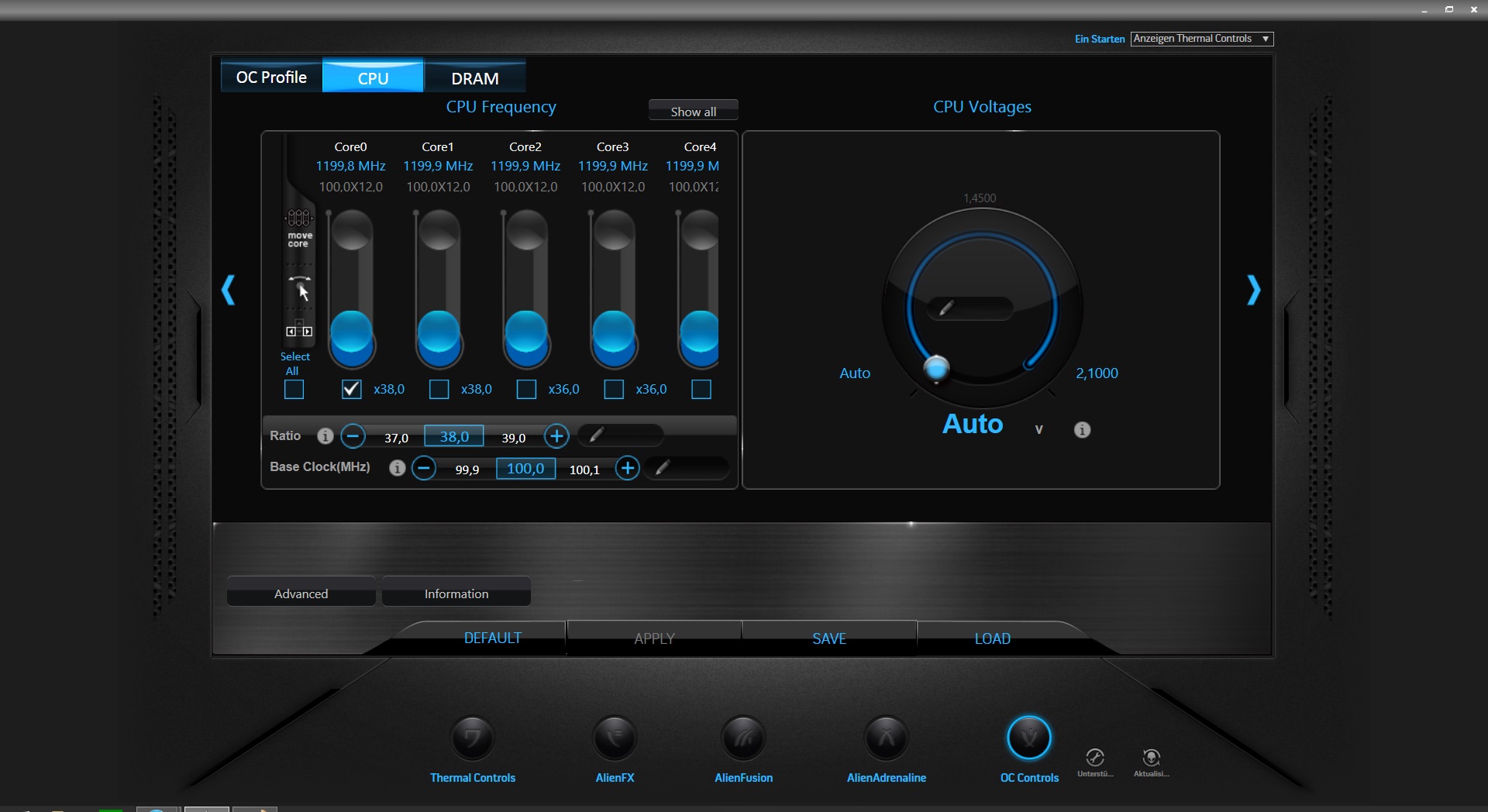Viewport: 1488px width, 812px height.
Task: Click the LOAD button
Action: (993, 638)
